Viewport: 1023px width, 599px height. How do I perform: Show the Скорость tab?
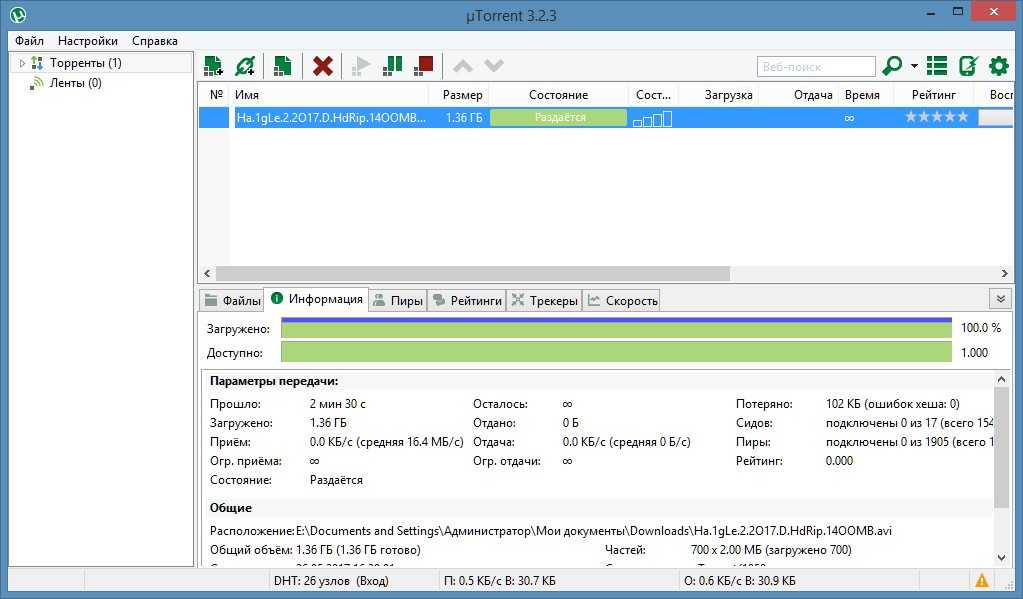(x=621, y=300)
